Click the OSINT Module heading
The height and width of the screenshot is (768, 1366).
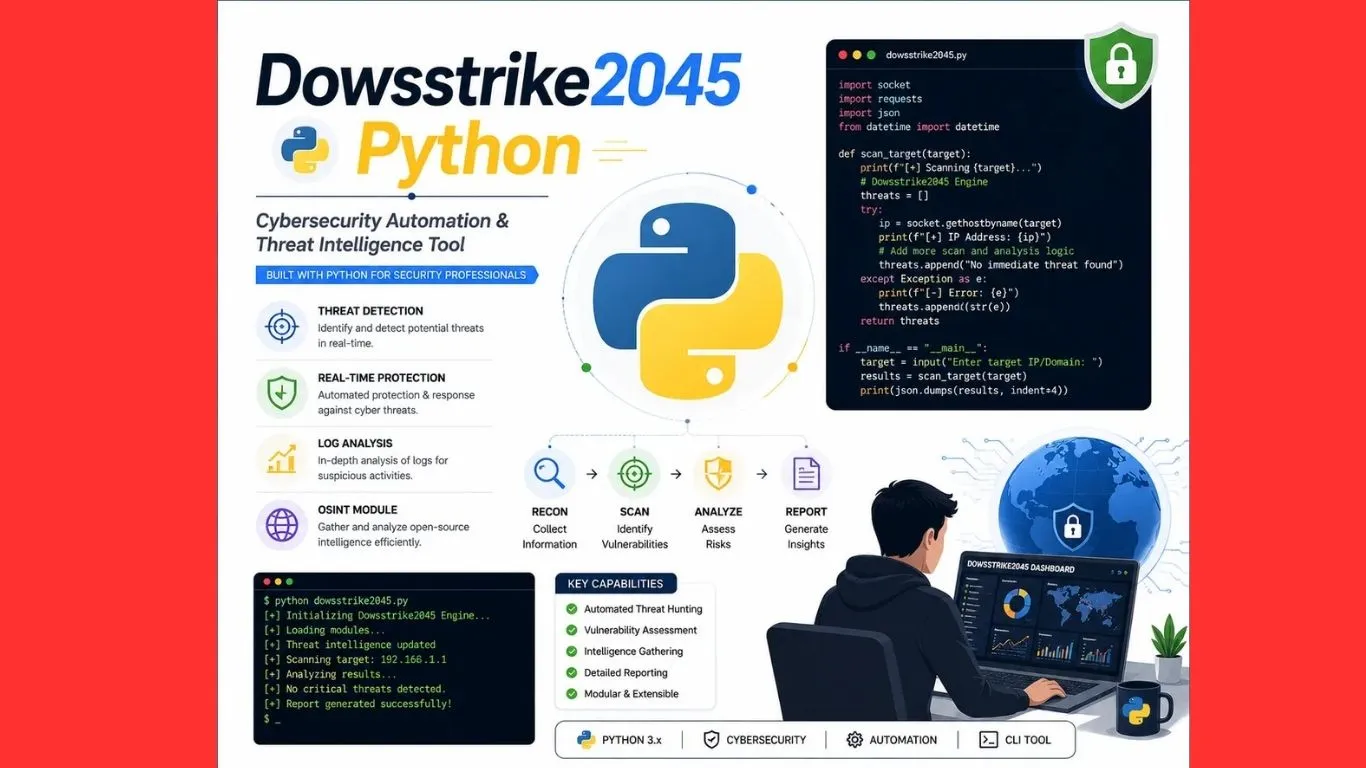coord(358,510)
